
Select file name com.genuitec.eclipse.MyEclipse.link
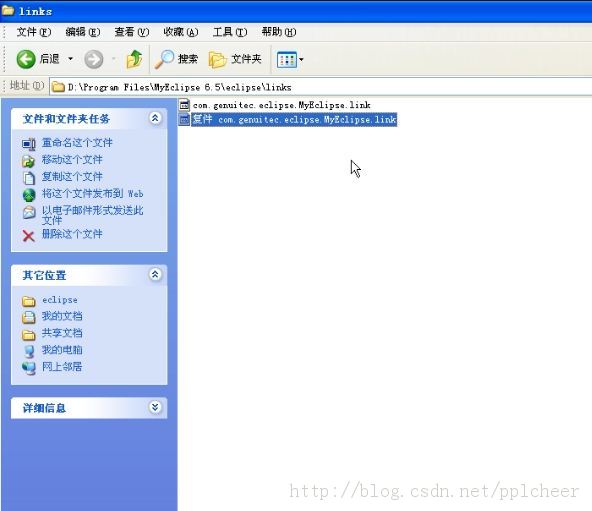click(282, 105)
